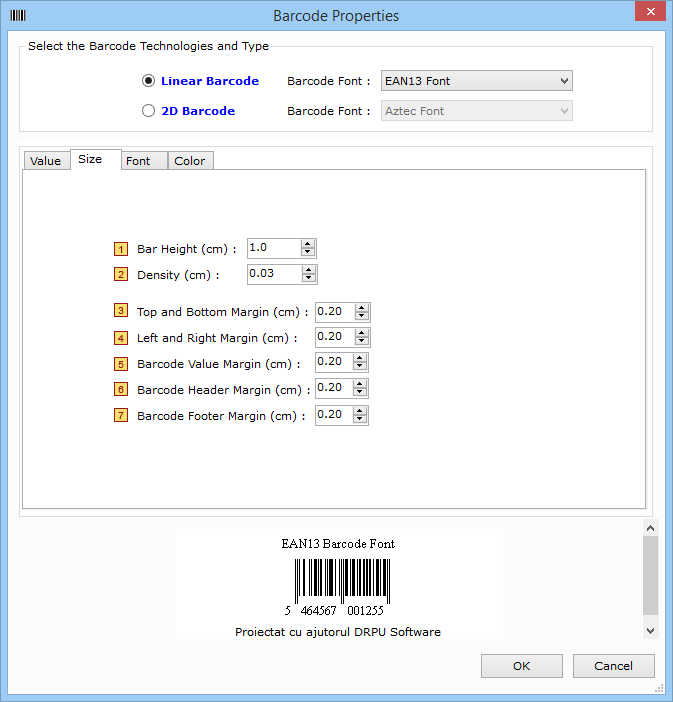The height and width of the screenshot is (702, 673).
Task: Click Barcode Header Margin field
Action: coord(334,388)
